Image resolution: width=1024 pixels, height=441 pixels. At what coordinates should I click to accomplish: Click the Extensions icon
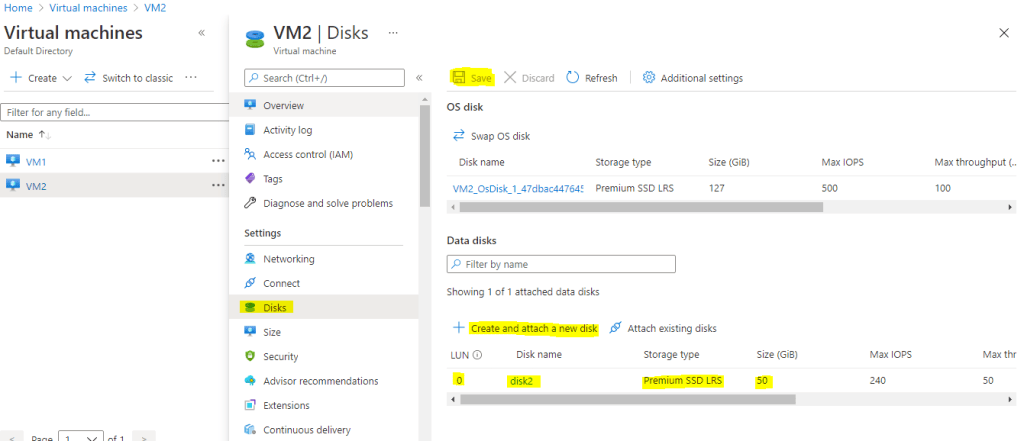click(249, 405)
